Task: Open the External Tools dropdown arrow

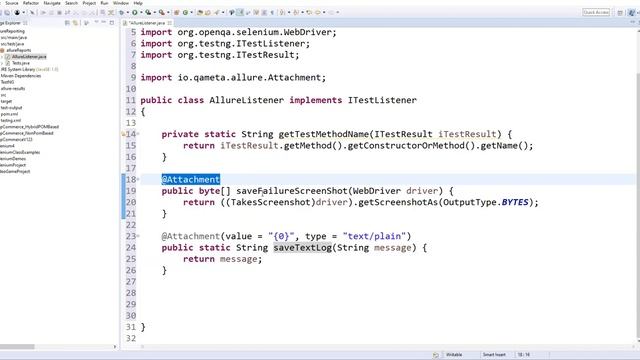Action: pos(168,12)
